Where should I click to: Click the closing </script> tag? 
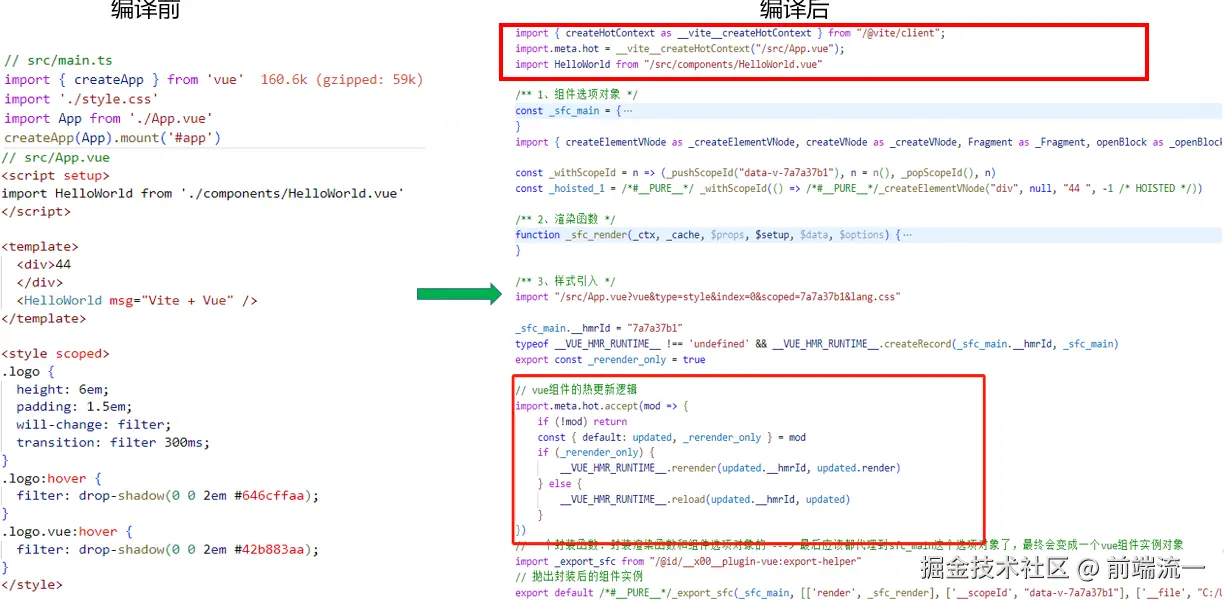(36, 211)
